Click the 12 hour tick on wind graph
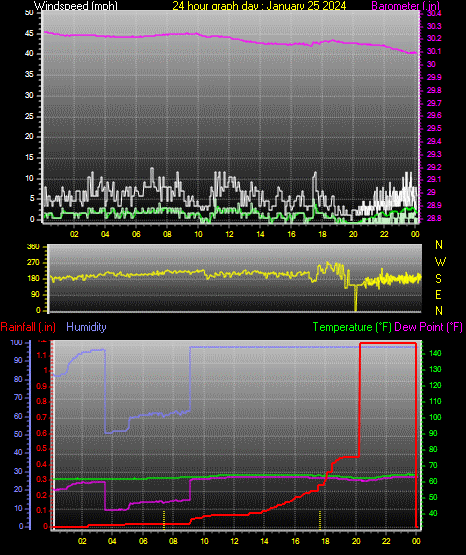Viewport: 466px width, 555px height. [x=229, y=234]
